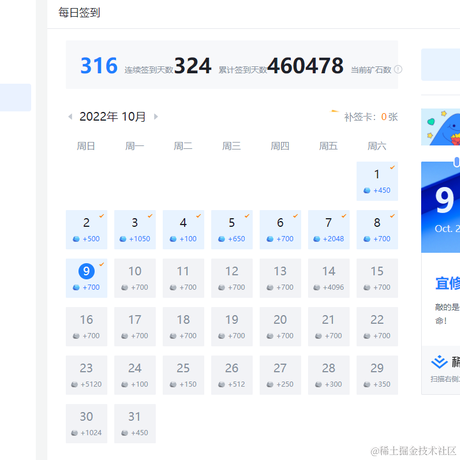
Task: Click day 17 calendar cell
Action: [x=135, y=327]
